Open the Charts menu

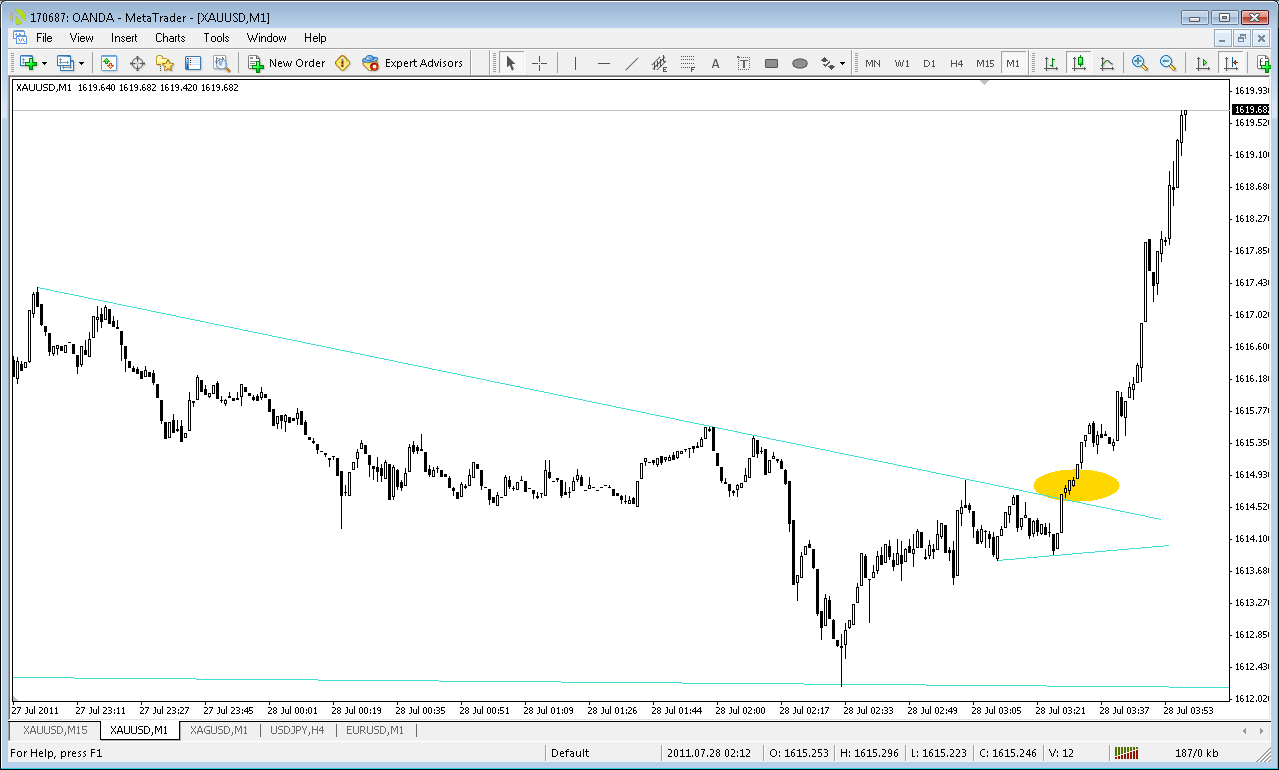click(170, 38)
